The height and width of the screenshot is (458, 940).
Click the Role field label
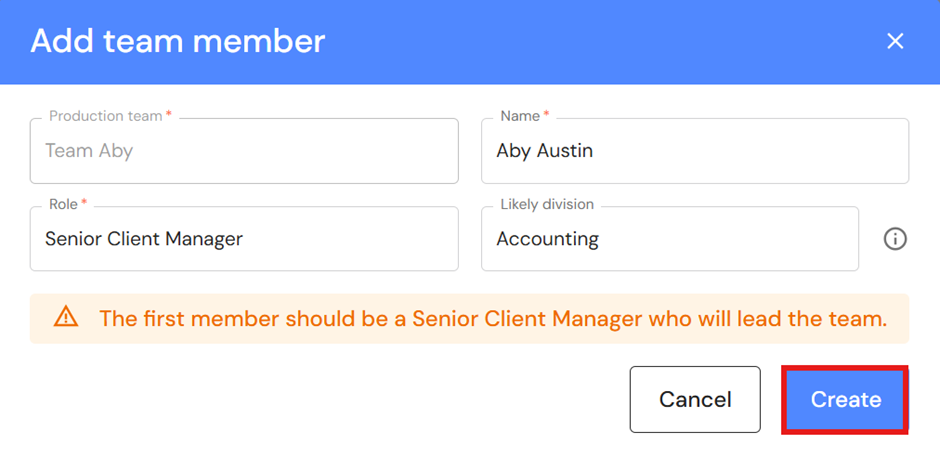coord(63,204)
